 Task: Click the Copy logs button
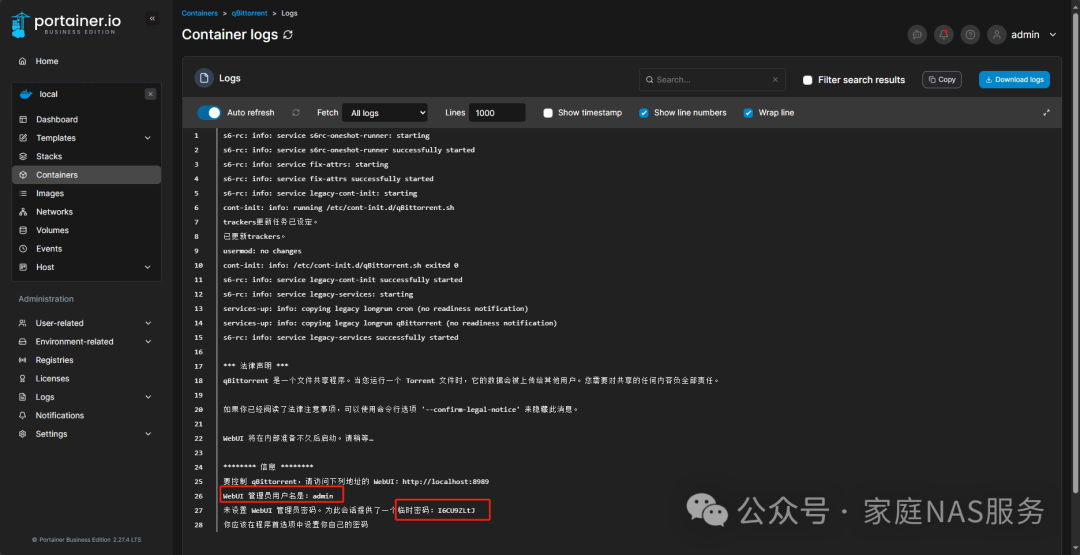(x=942, y=80)
